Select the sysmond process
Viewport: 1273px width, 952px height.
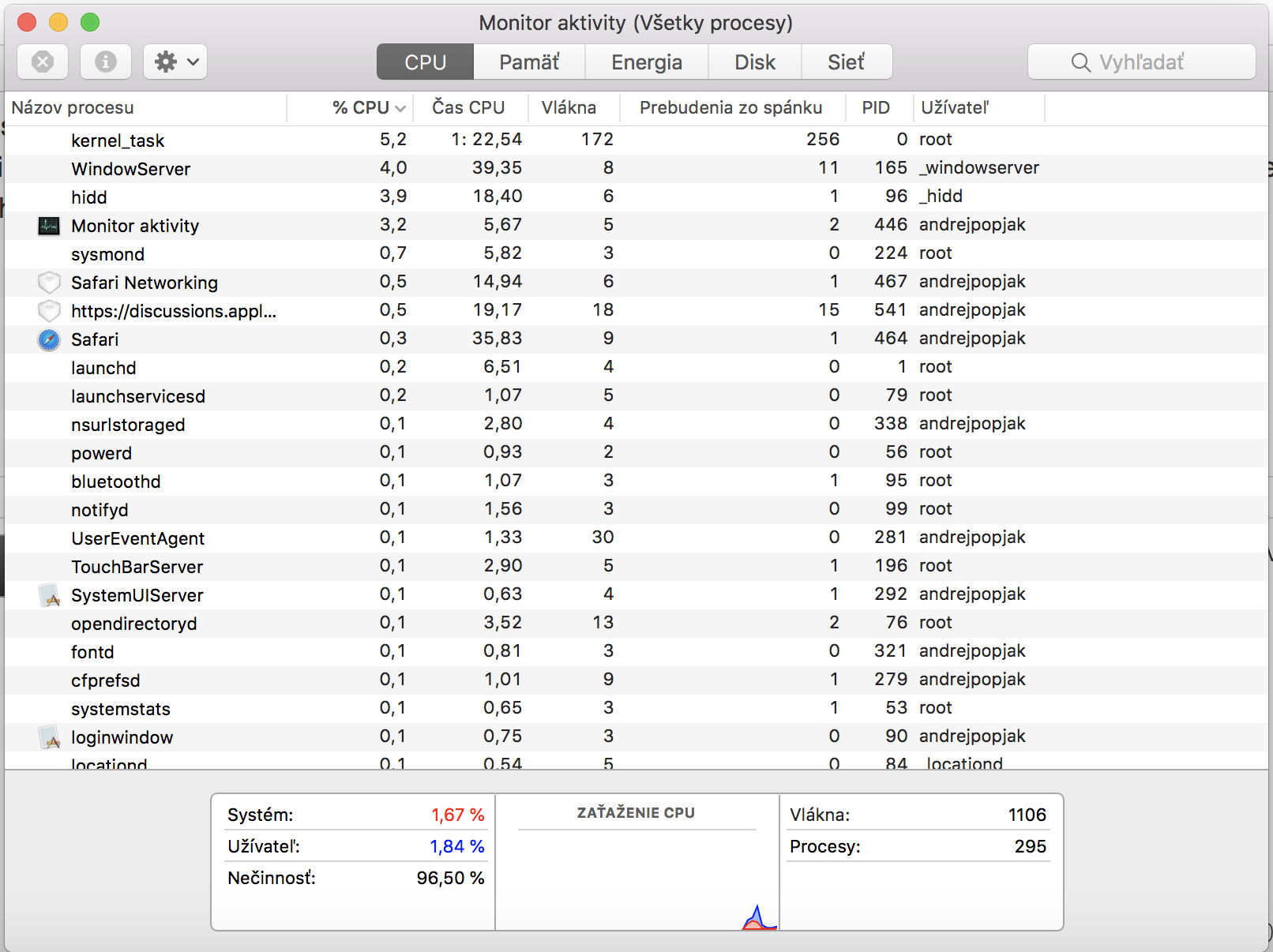[636, 254]
